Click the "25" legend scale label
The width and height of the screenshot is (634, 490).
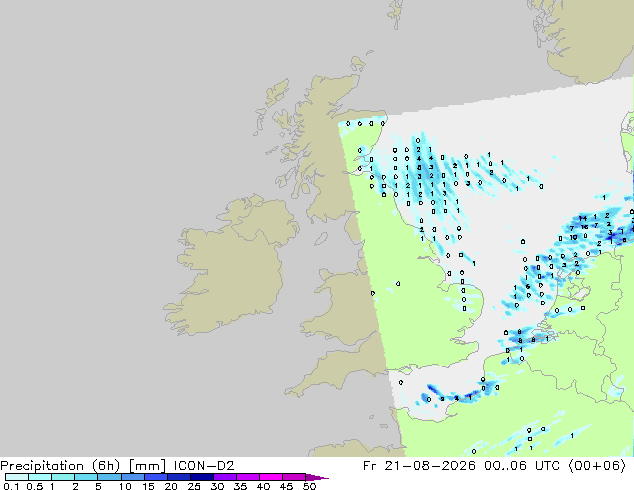click(x=194, y=486)
